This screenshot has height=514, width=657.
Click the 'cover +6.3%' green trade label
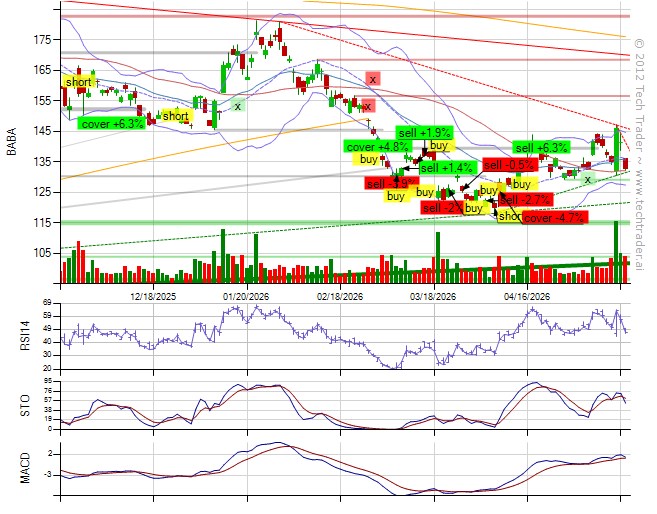click(x=111, y=124)
